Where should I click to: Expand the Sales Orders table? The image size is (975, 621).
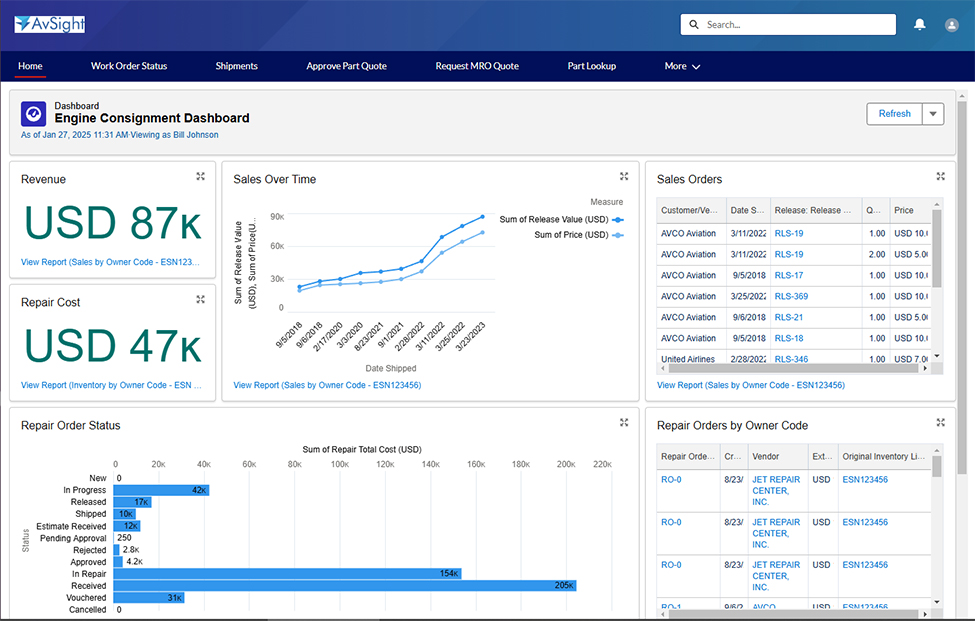940,176
